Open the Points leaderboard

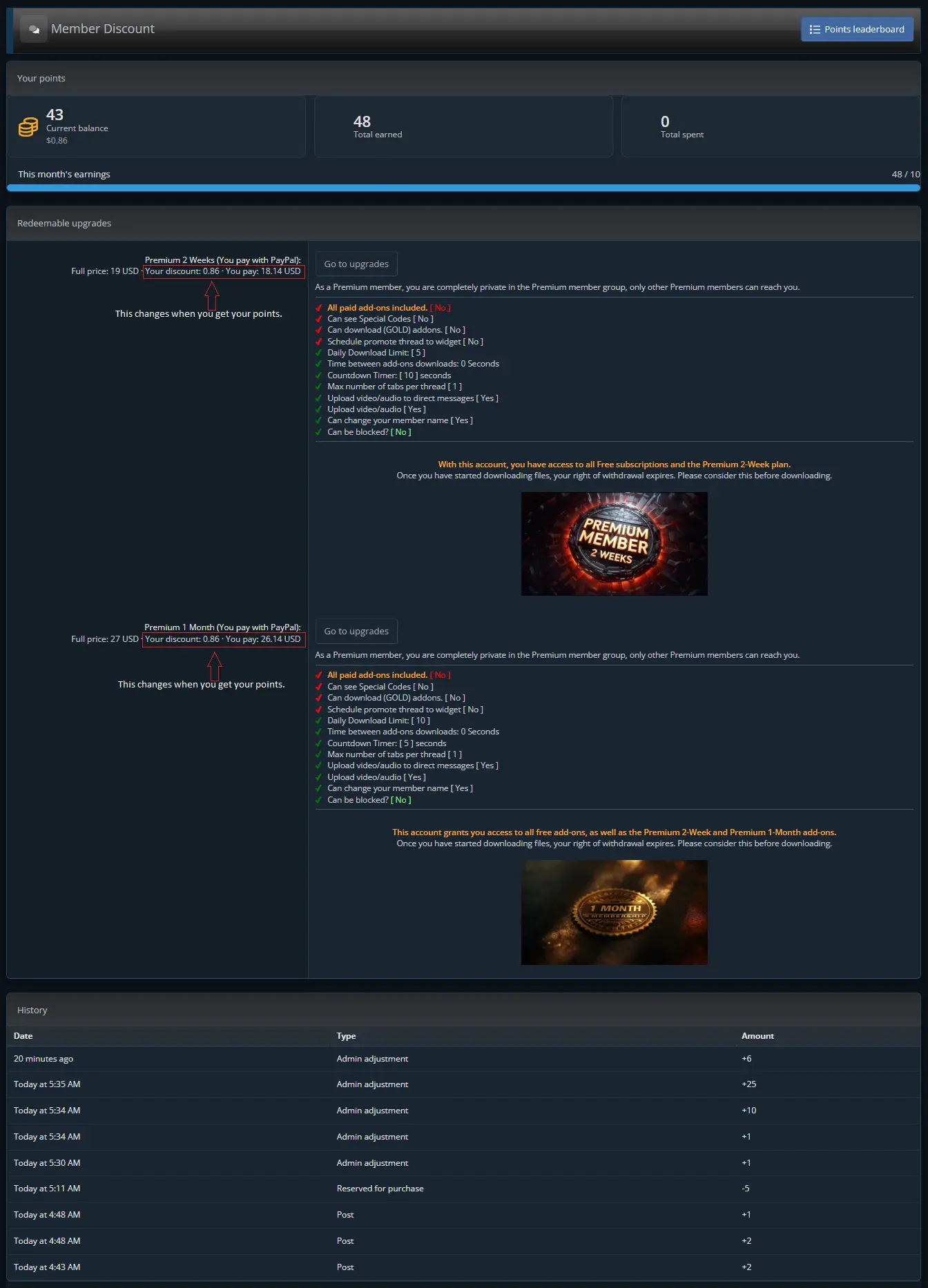point(857,29)
